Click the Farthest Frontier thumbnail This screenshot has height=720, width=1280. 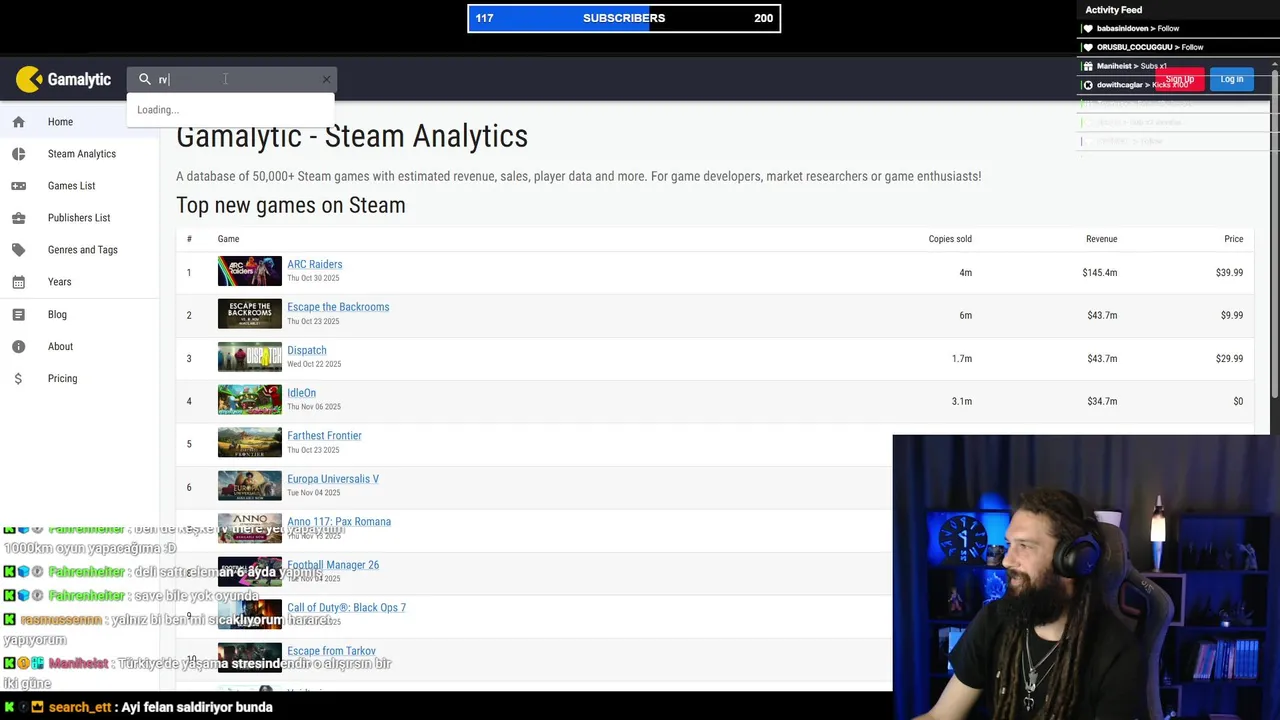[250, 443]
